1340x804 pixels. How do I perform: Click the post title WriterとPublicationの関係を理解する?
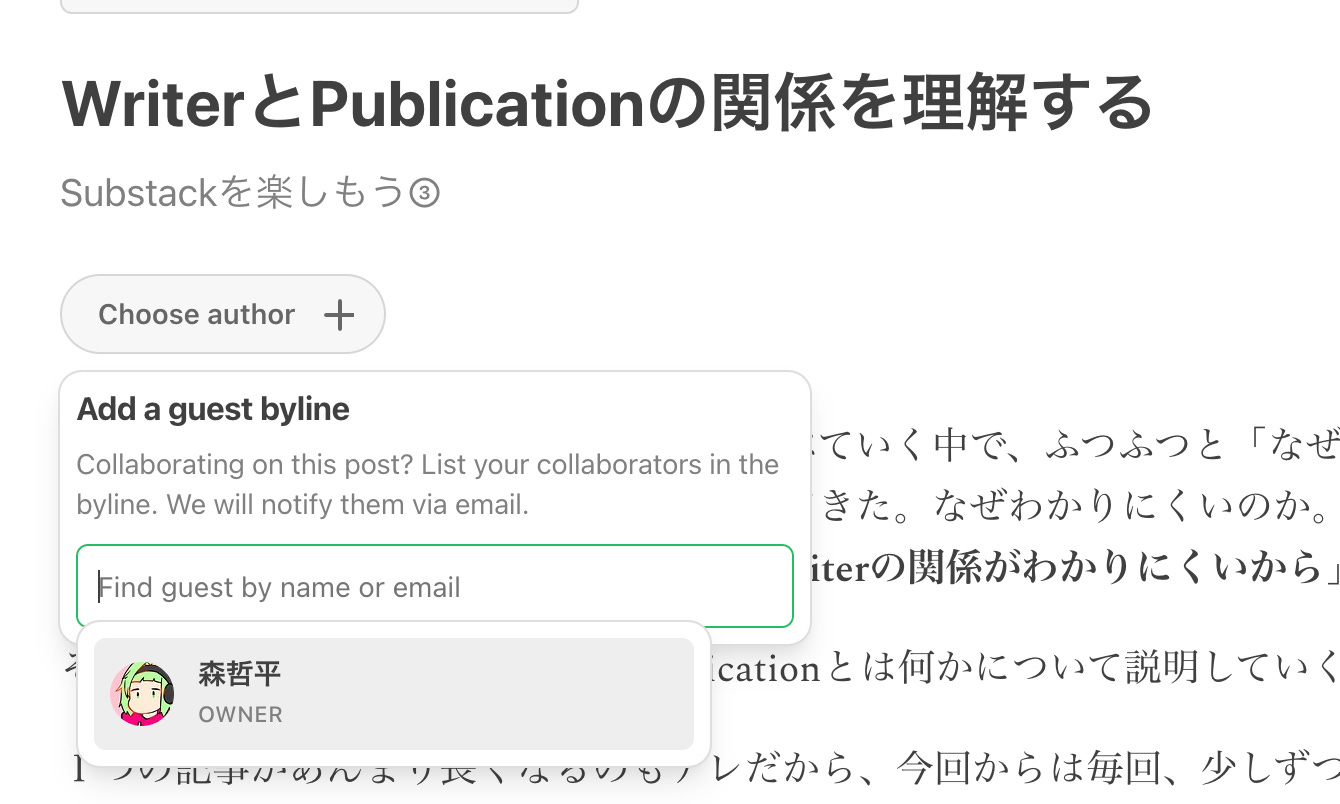click(608, 104)
